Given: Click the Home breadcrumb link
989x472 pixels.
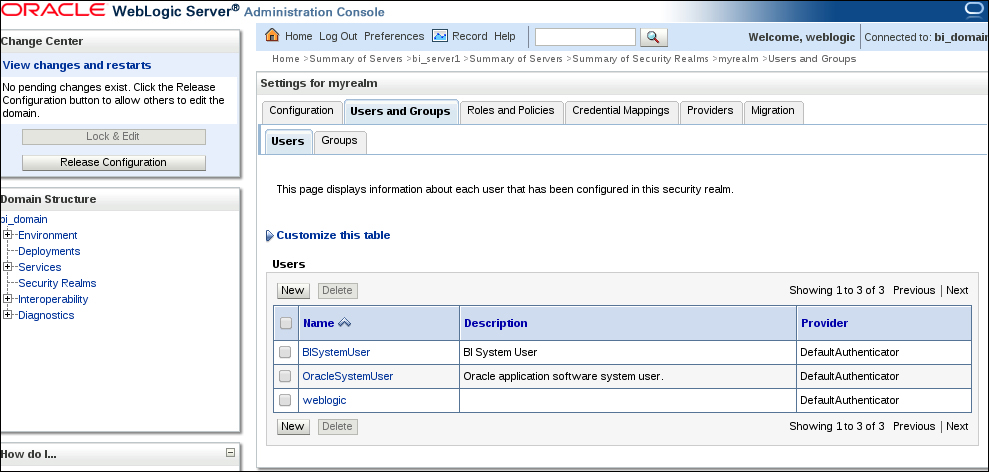Looking at the screenshot, I should [286, 59].
